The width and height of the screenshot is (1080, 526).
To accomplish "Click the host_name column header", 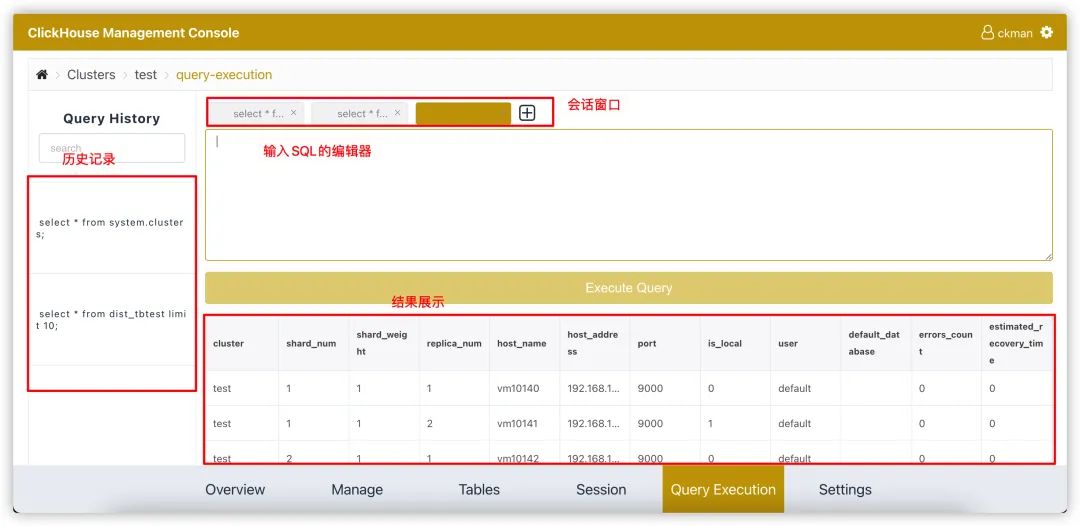I will point(524,343).
